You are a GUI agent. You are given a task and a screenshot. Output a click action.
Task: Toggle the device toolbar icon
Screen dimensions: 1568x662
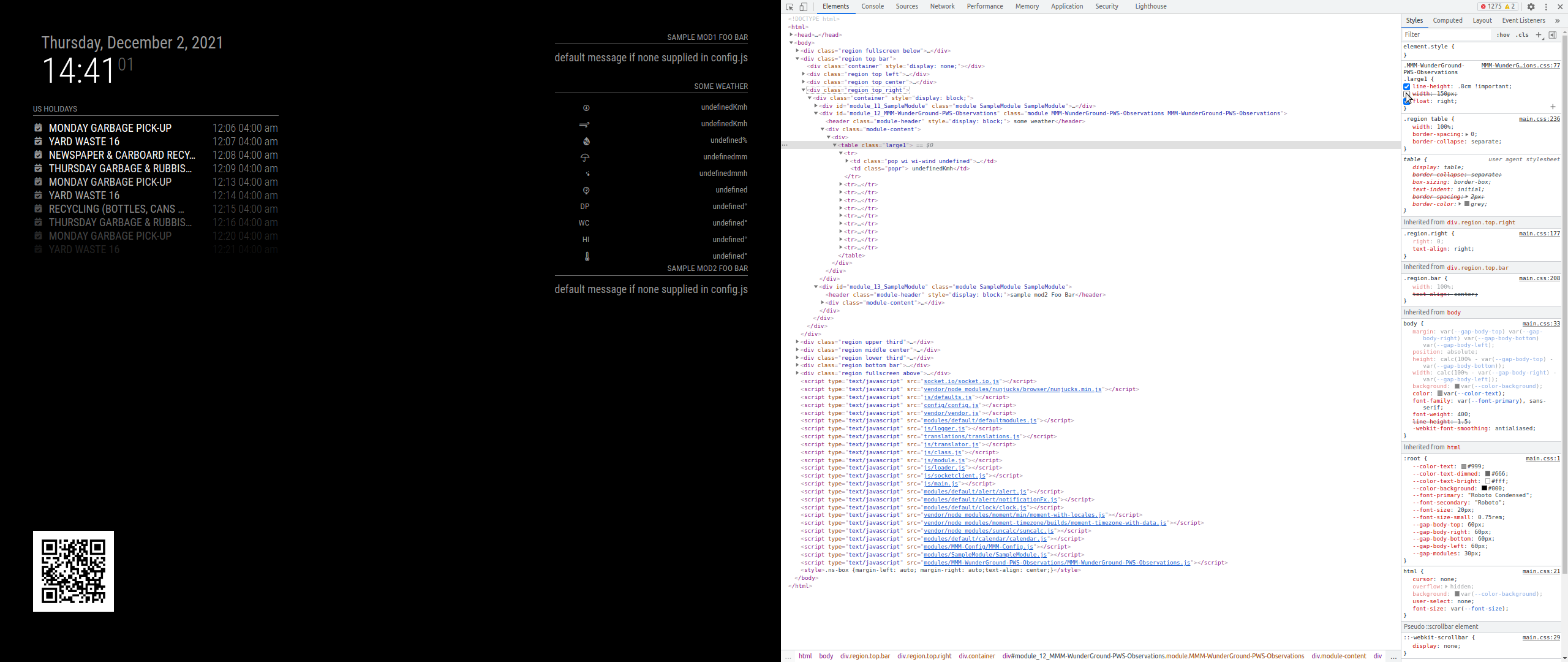click(x=802, y=7)
